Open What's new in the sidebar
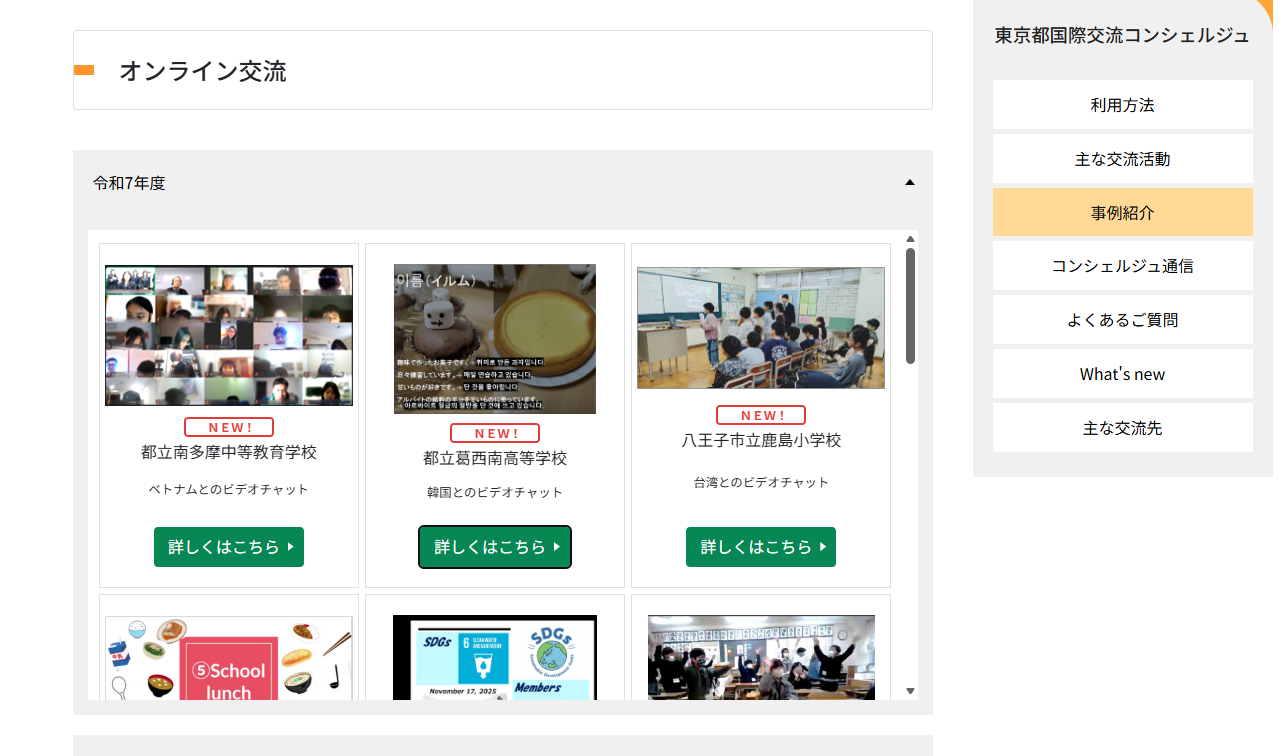 (x=1122, y=374)
